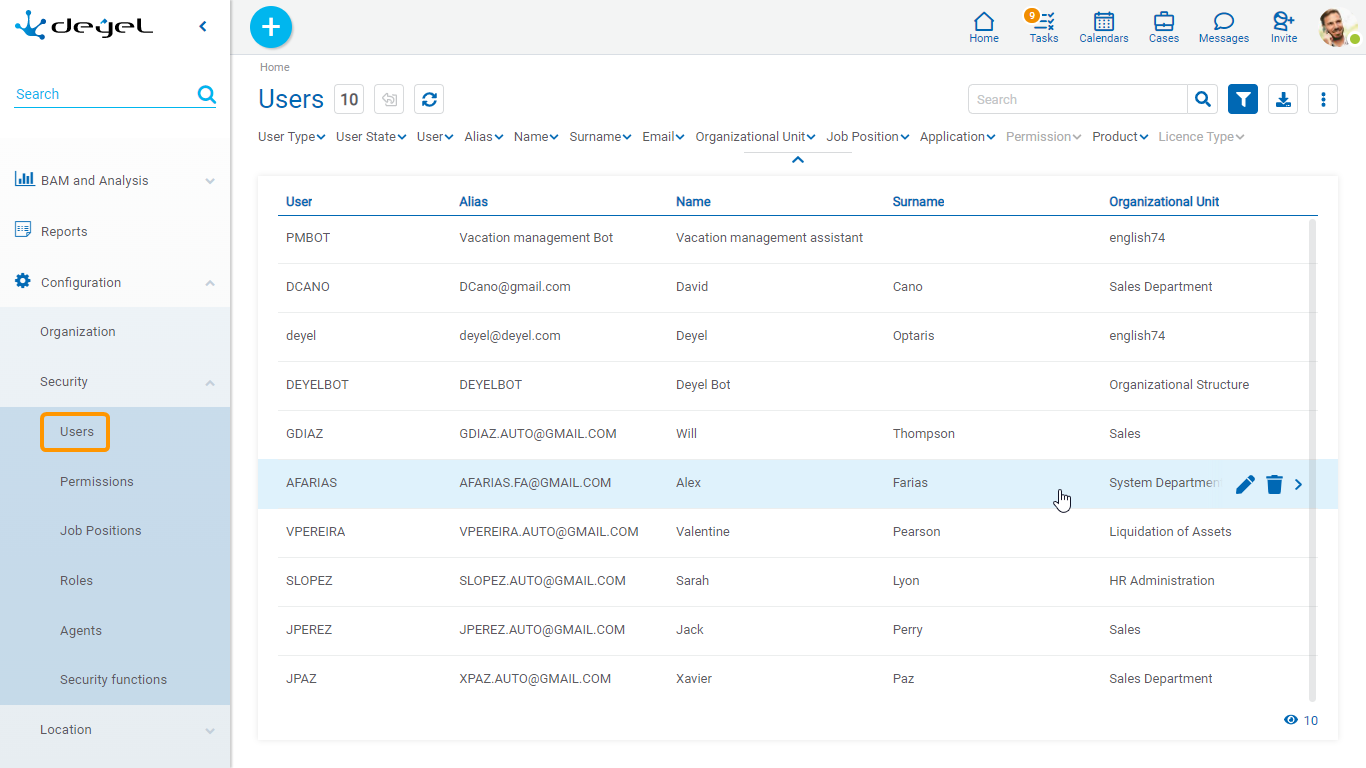Open the User Type filter dropdown
This screenshot has width=1366, height=768.
tap(291, 137)
